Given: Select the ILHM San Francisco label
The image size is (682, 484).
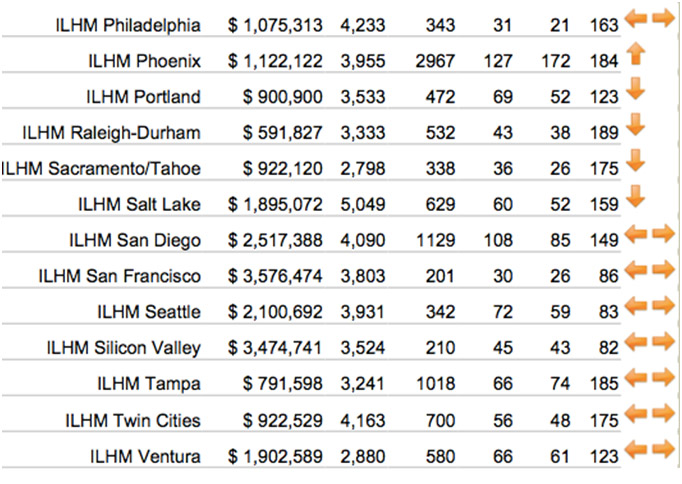Looking at the screenshot, I should [x=120, y=276].
